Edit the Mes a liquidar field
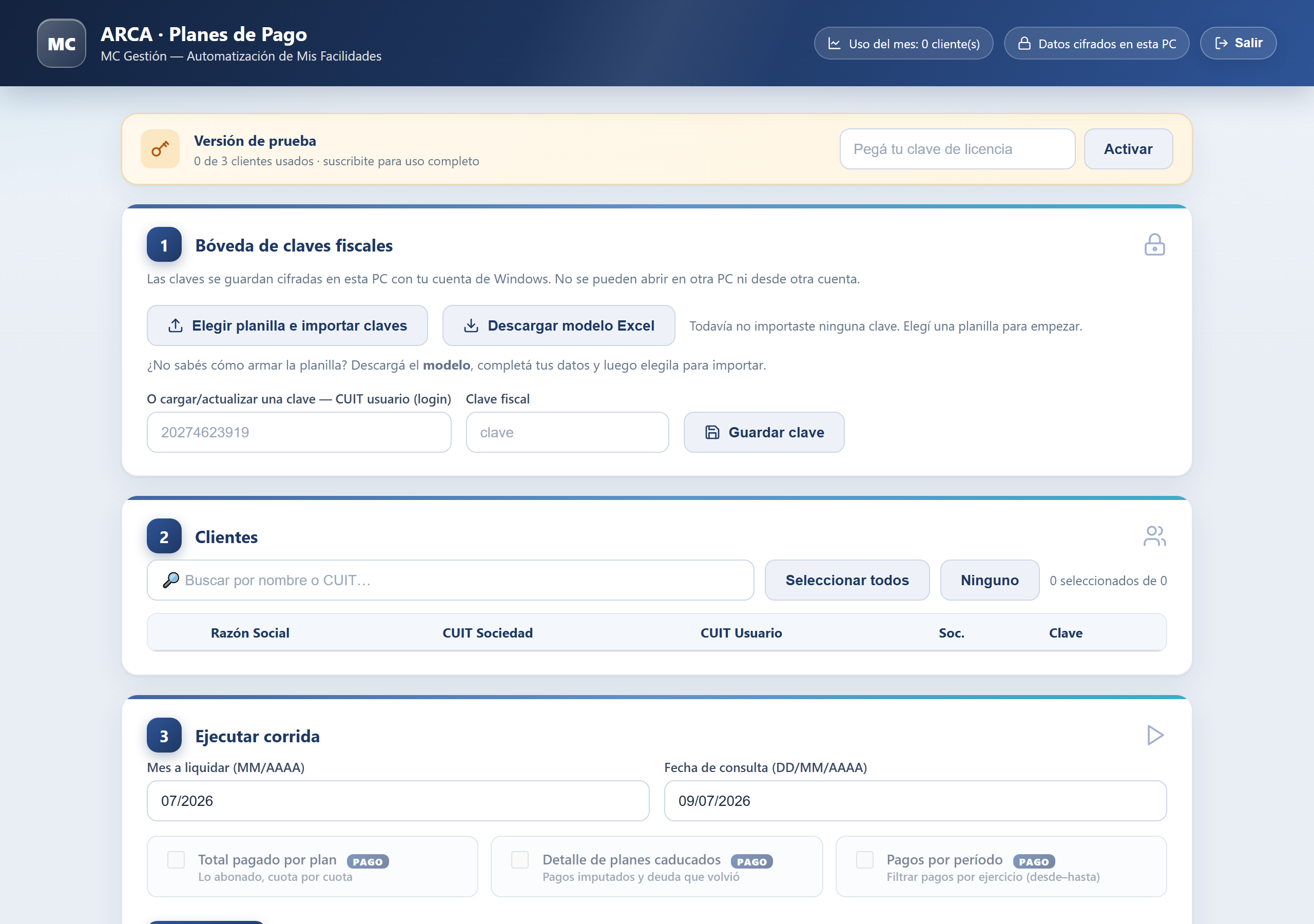The height and width of the screenshot is (924, 1314). [x=398, y=801]
